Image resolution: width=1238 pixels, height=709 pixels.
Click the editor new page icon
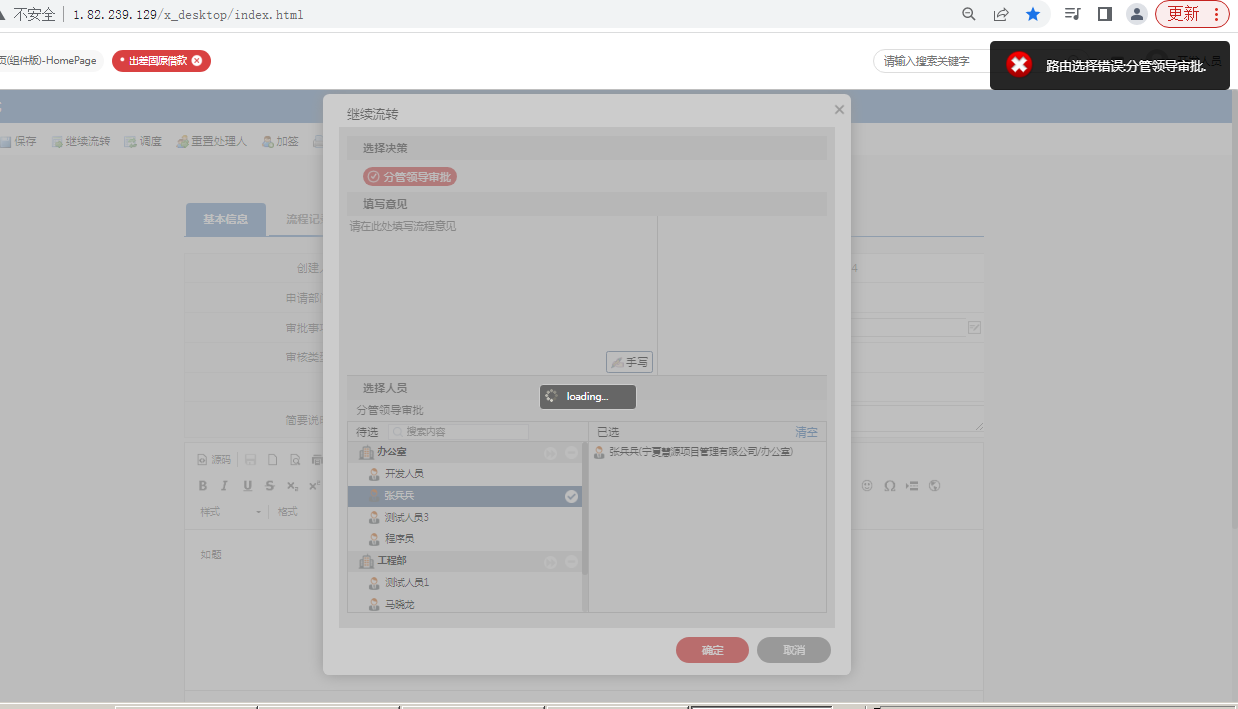point(272,460)
